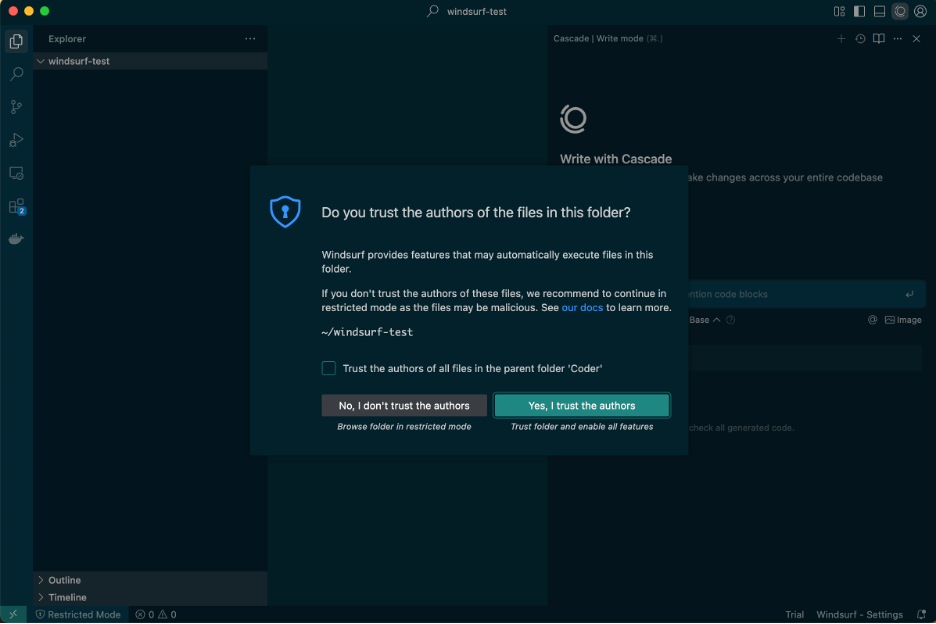Viewport: 936px width, 624px height.
Task: Open the Remote Explorer view
Action: 16,173
